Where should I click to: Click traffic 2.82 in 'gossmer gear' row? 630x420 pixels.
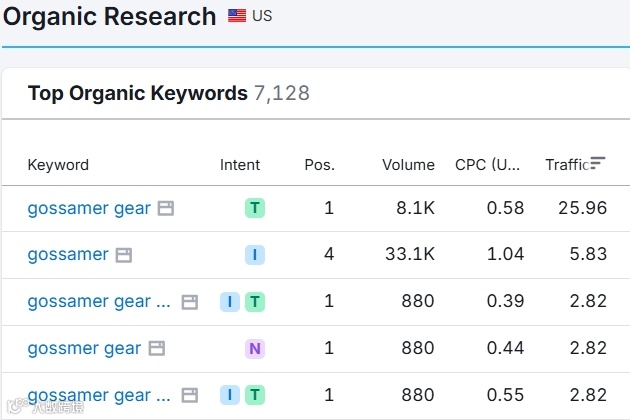(x=588, y=348)
